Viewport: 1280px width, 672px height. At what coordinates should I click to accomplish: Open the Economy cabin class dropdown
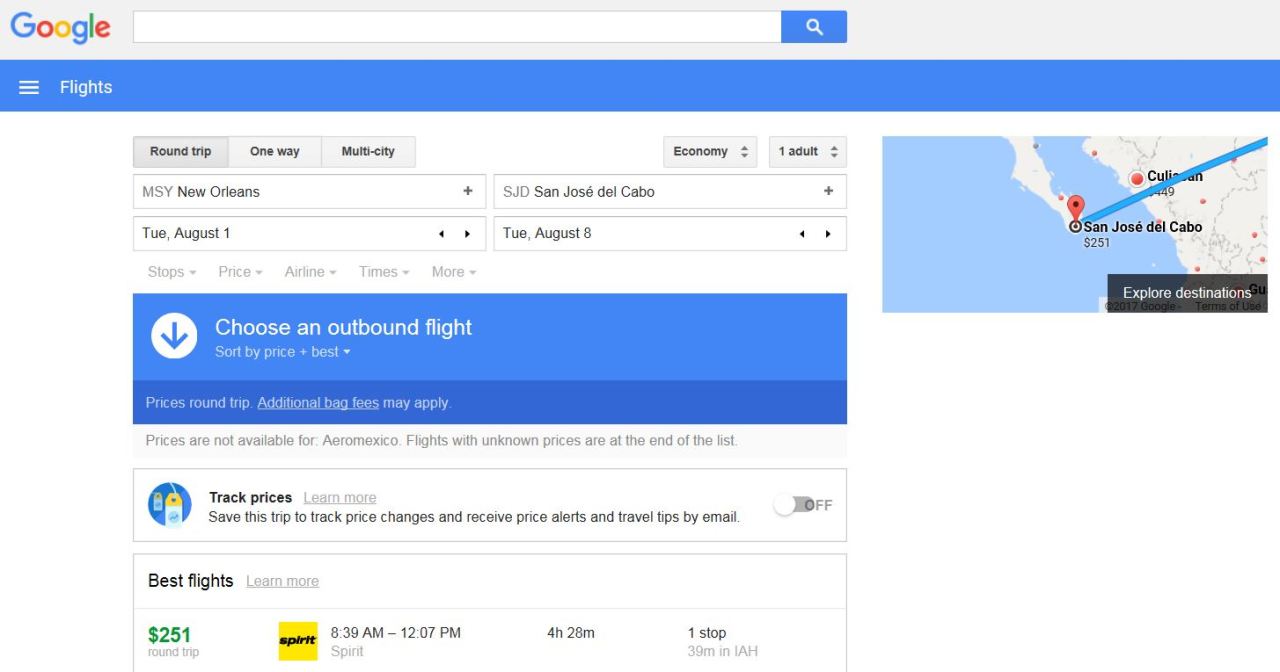tap(710, 152)
